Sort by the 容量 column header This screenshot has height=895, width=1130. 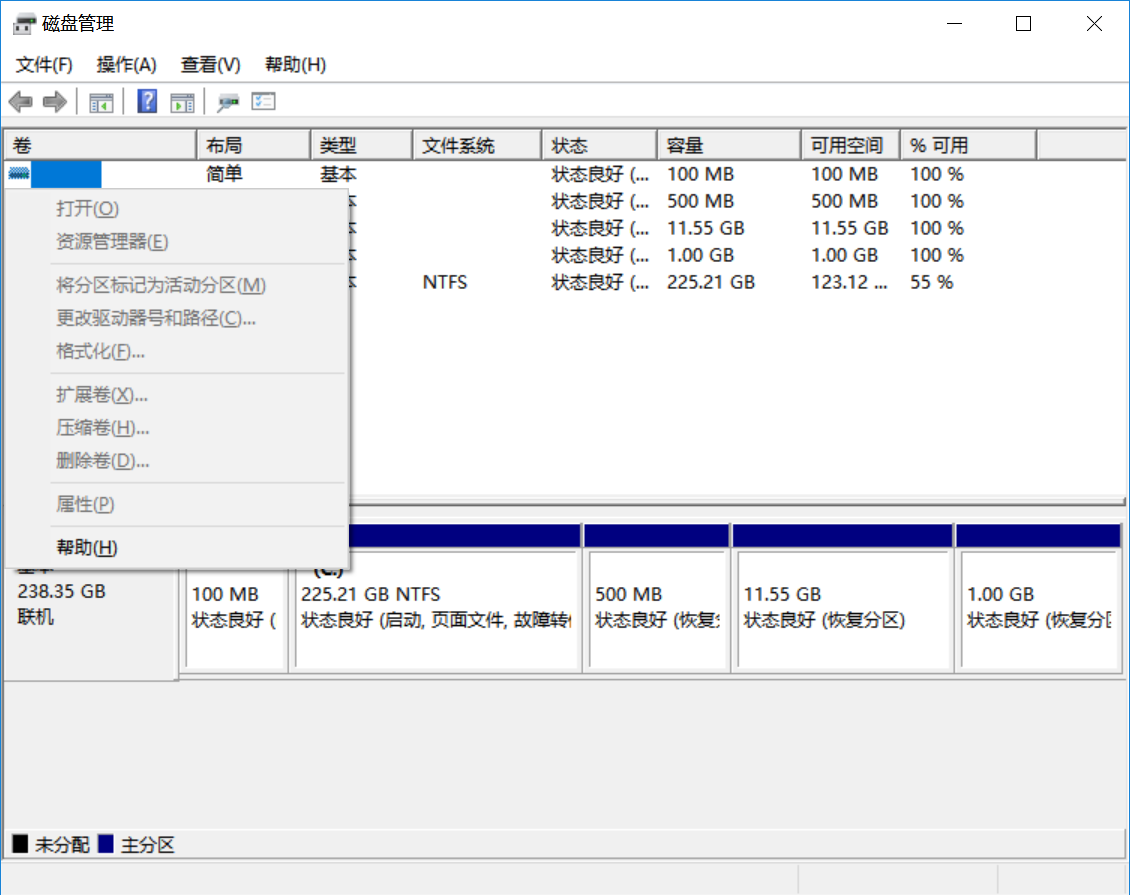coord(729,146)
